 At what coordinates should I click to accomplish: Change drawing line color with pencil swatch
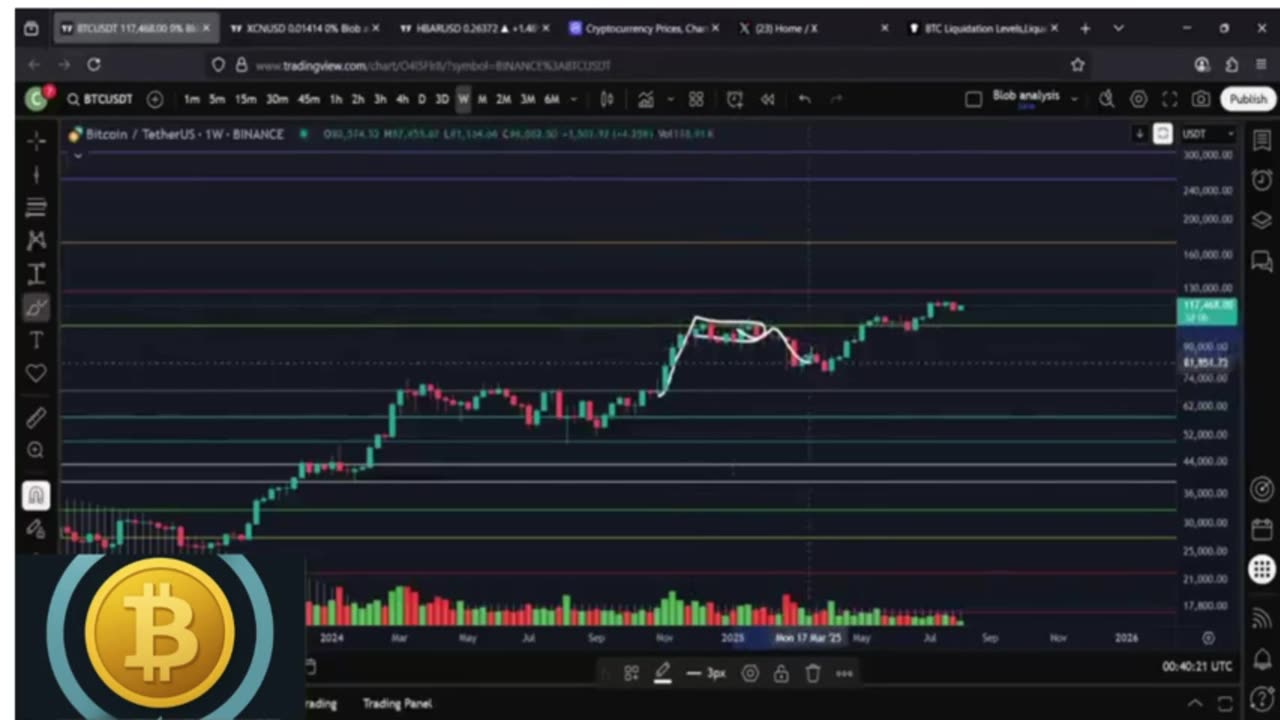(662, 673)
